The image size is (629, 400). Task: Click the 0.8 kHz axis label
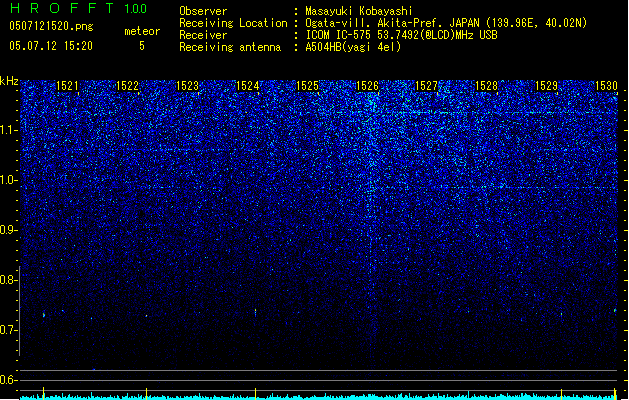[x=9, y=280]
